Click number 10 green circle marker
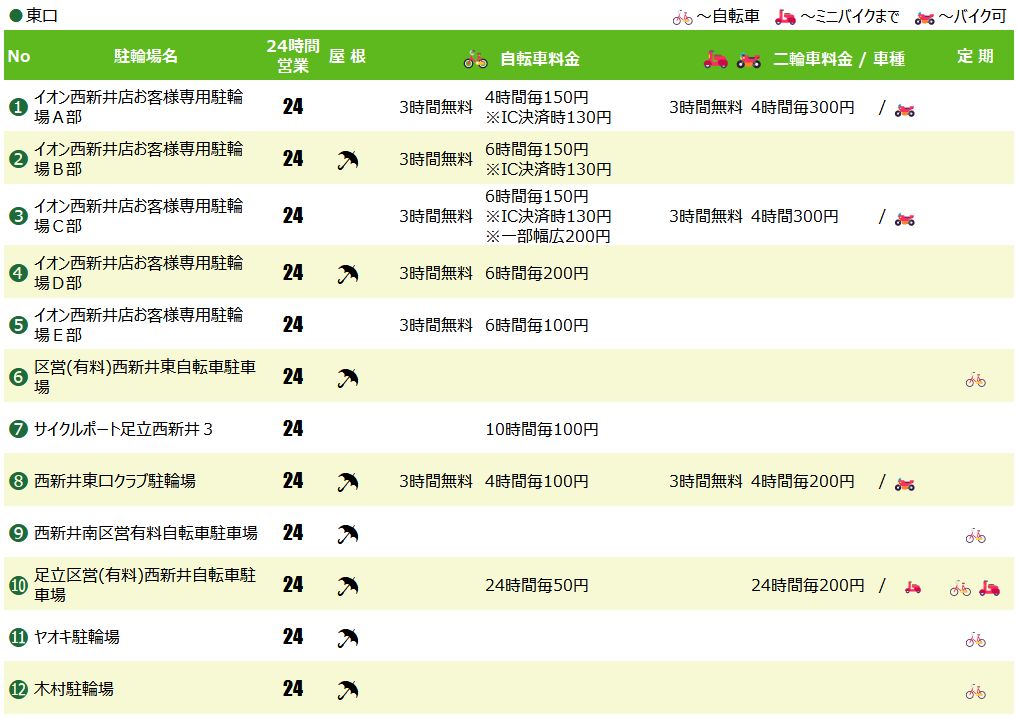 click(x=18, y=585)
